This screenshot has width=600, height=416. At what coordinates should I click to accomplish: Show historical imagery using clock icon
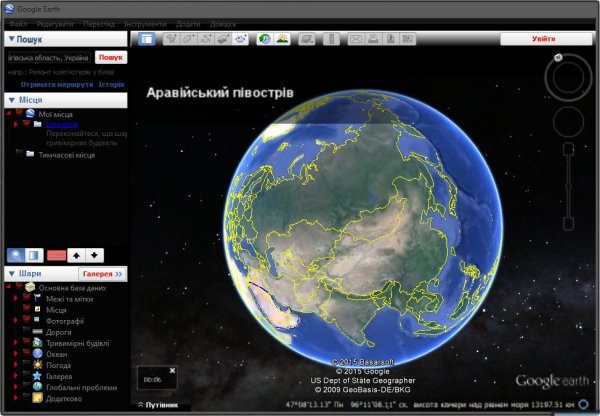(x=264, y=39)
